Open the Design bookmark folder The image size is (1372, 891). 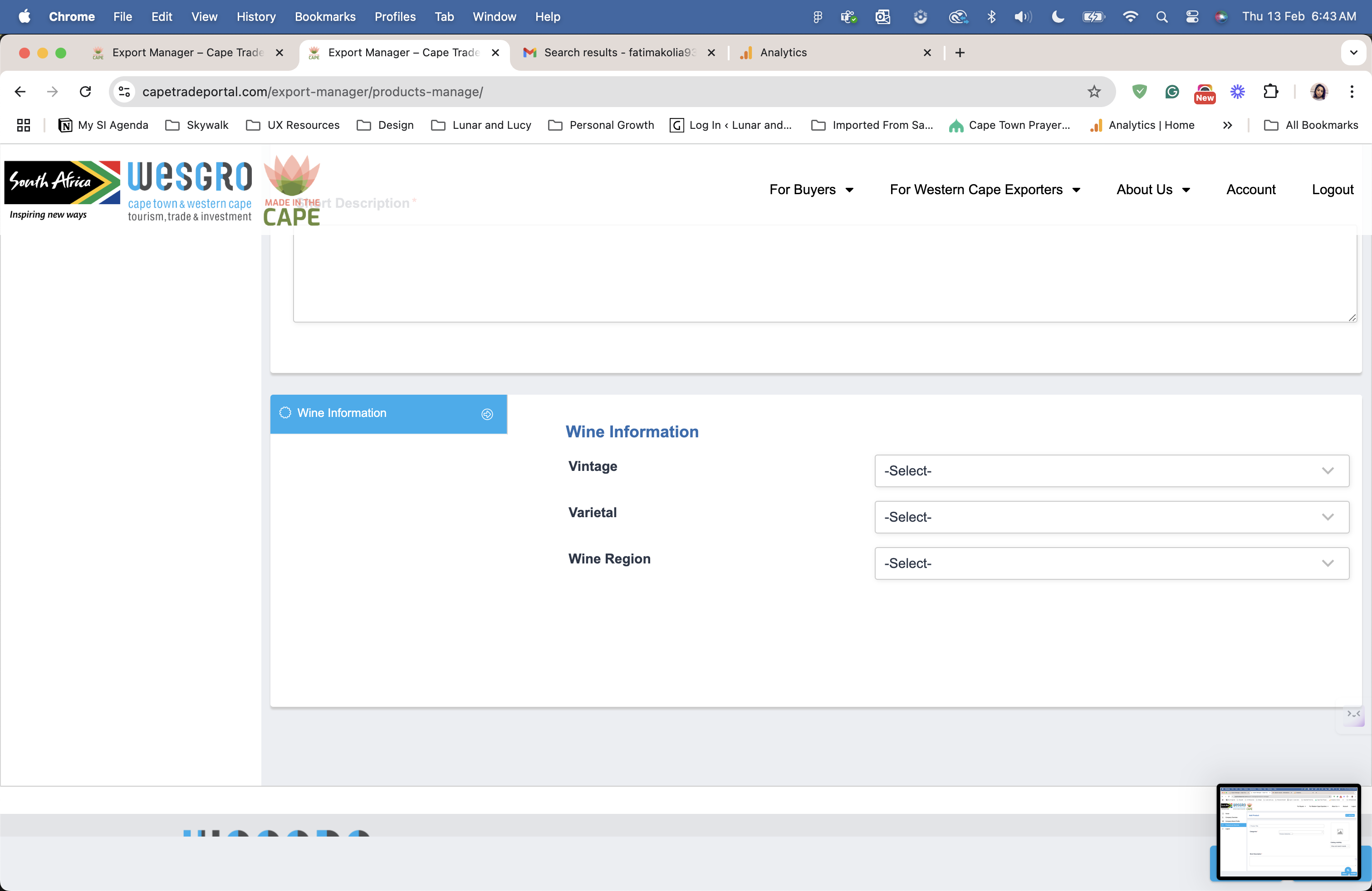(385, 125)
